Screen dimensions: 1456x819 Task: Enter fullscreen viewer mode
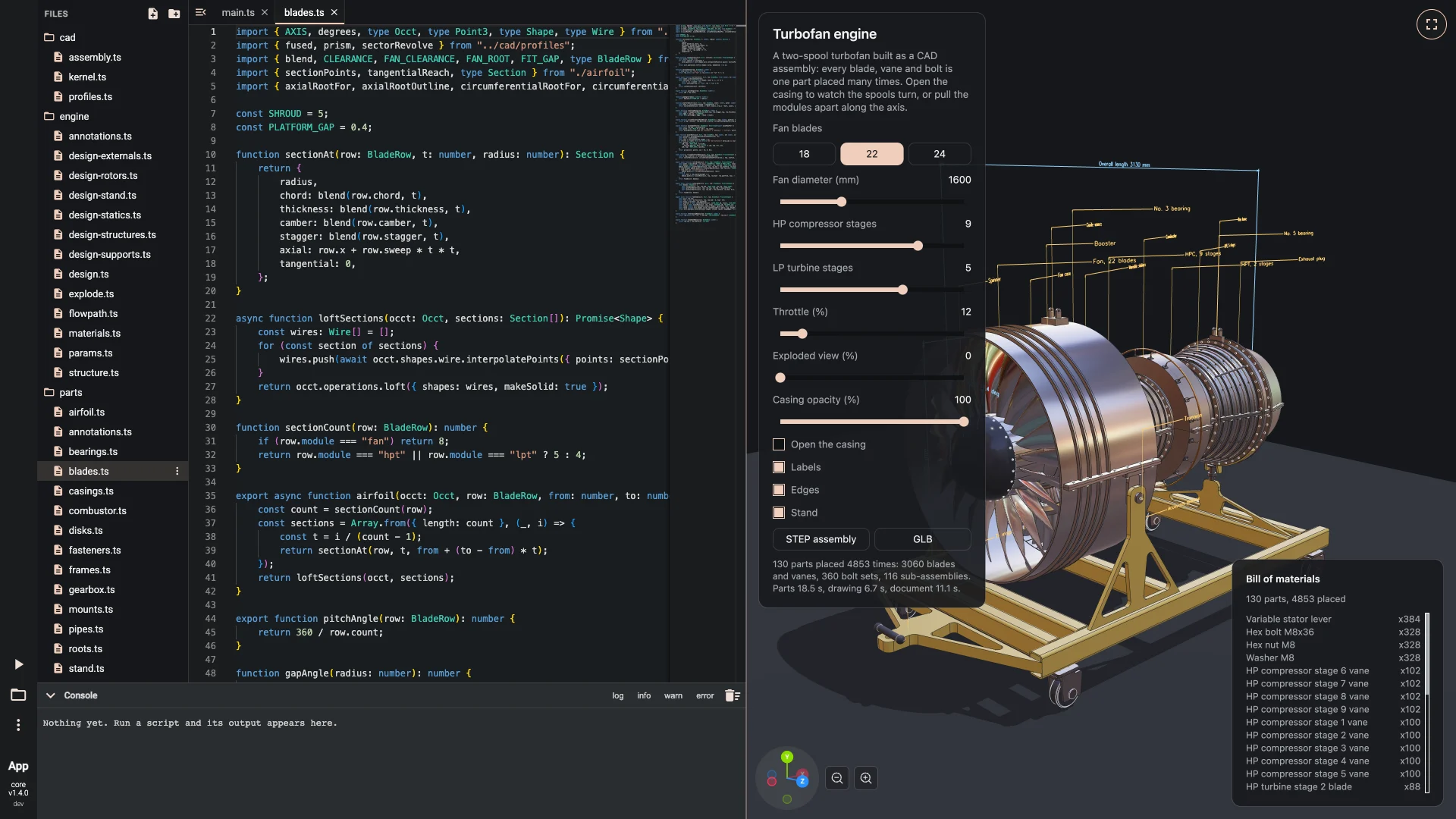(x=1431, y=24)
